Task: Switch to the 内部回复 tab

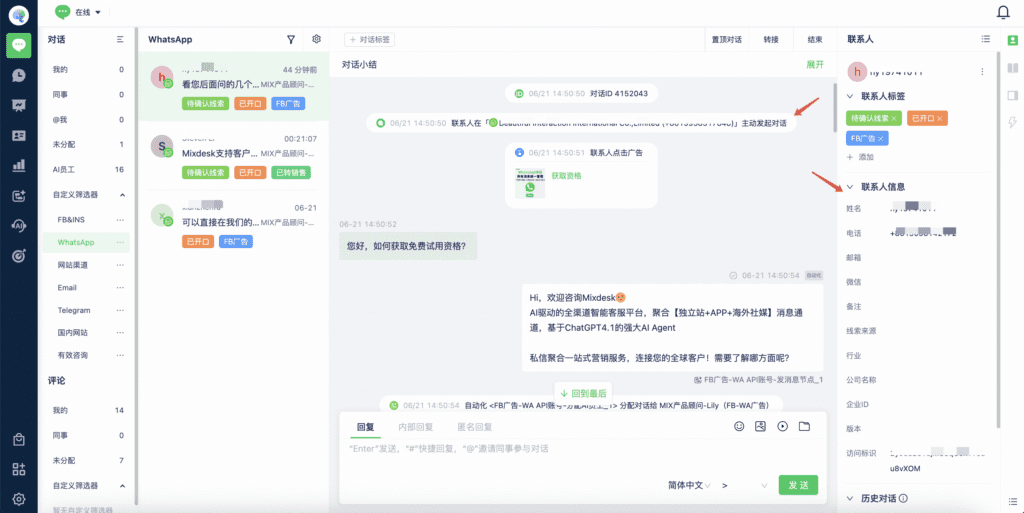Action: click(416, 427)
